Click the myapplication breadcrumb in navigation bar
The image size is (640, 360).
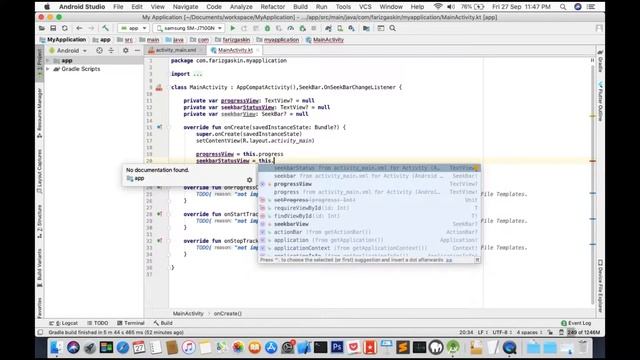point(278,40)
